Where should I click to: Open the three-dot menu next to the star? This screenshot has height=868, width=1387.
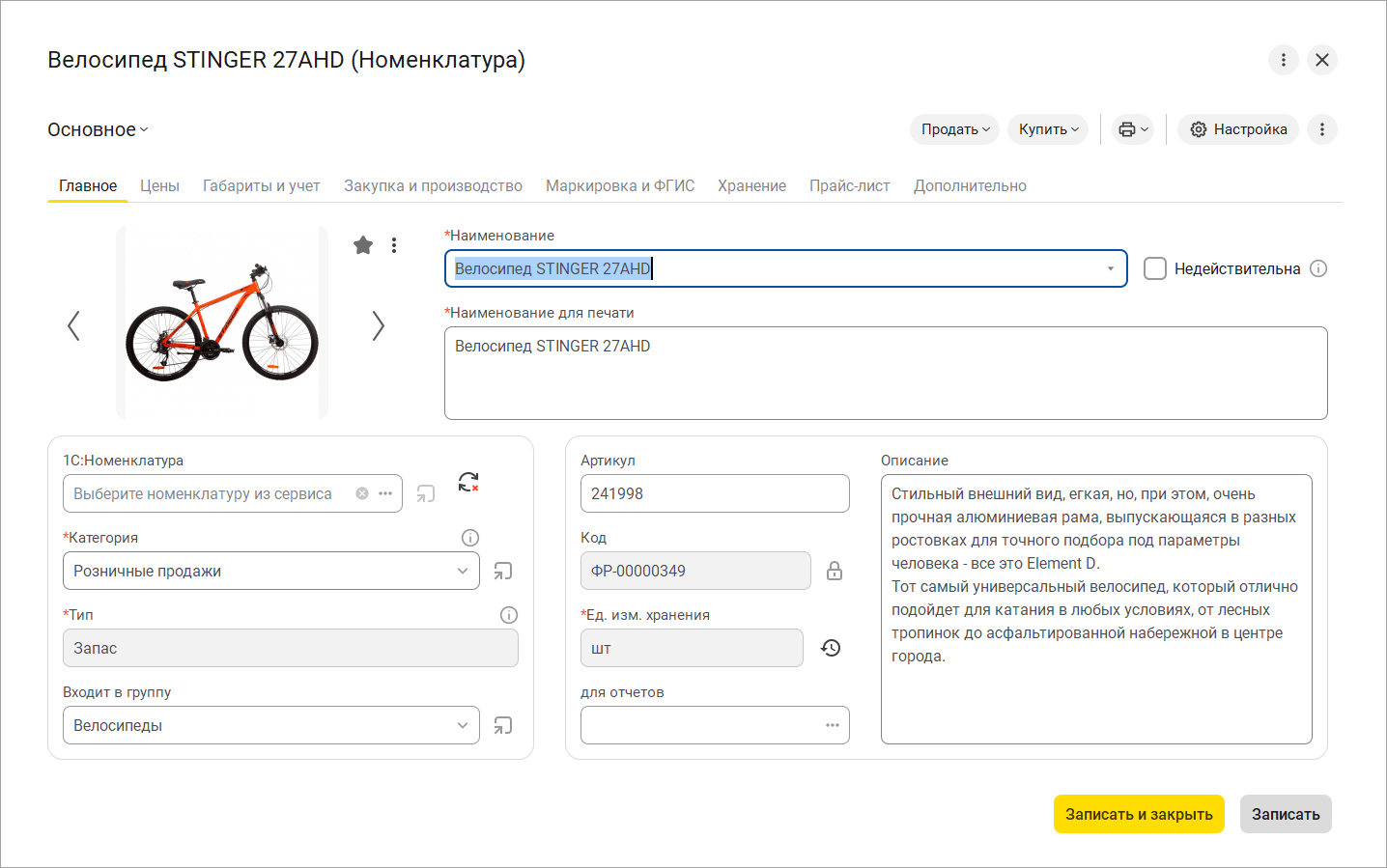pos(394,245)
